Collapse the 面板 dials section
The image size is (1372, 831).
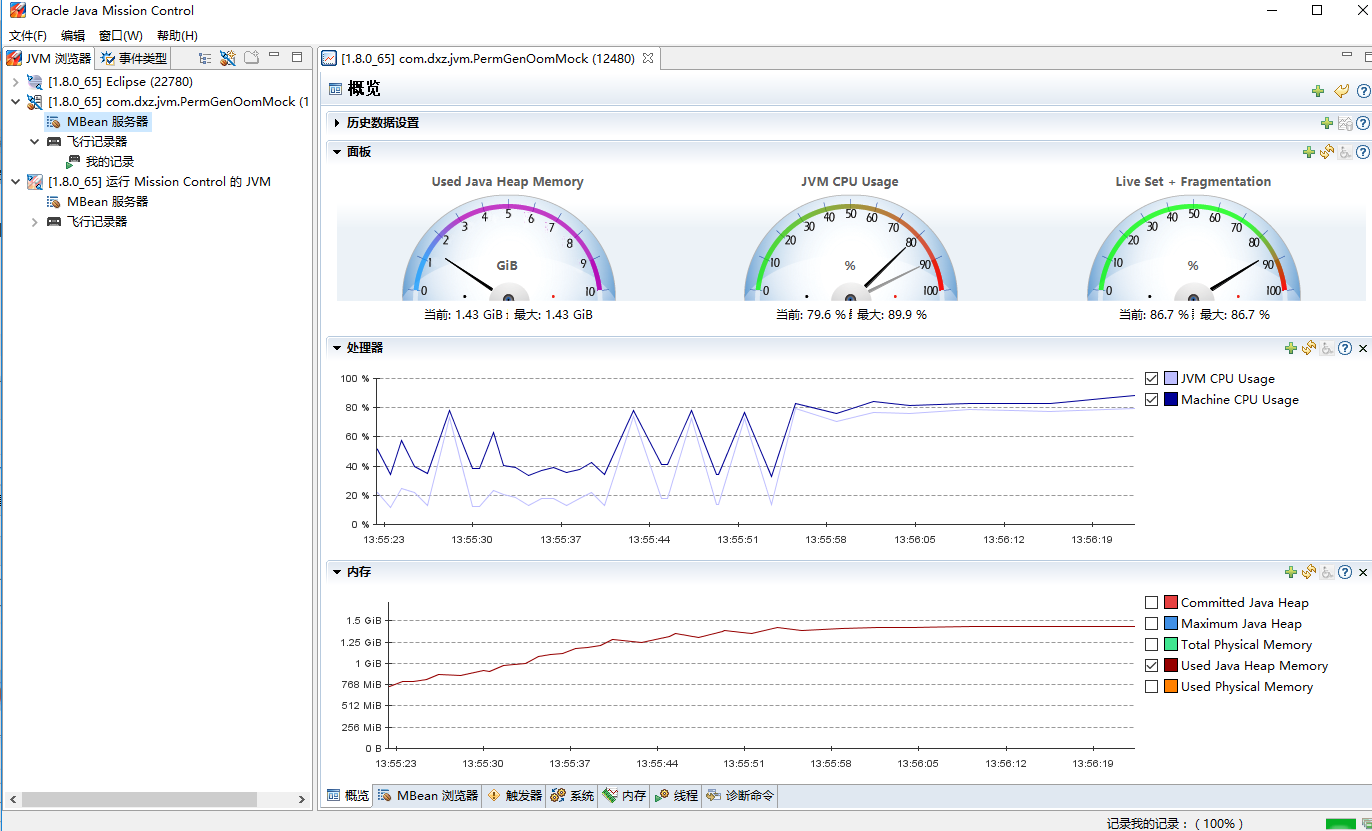tap(338, 152)
